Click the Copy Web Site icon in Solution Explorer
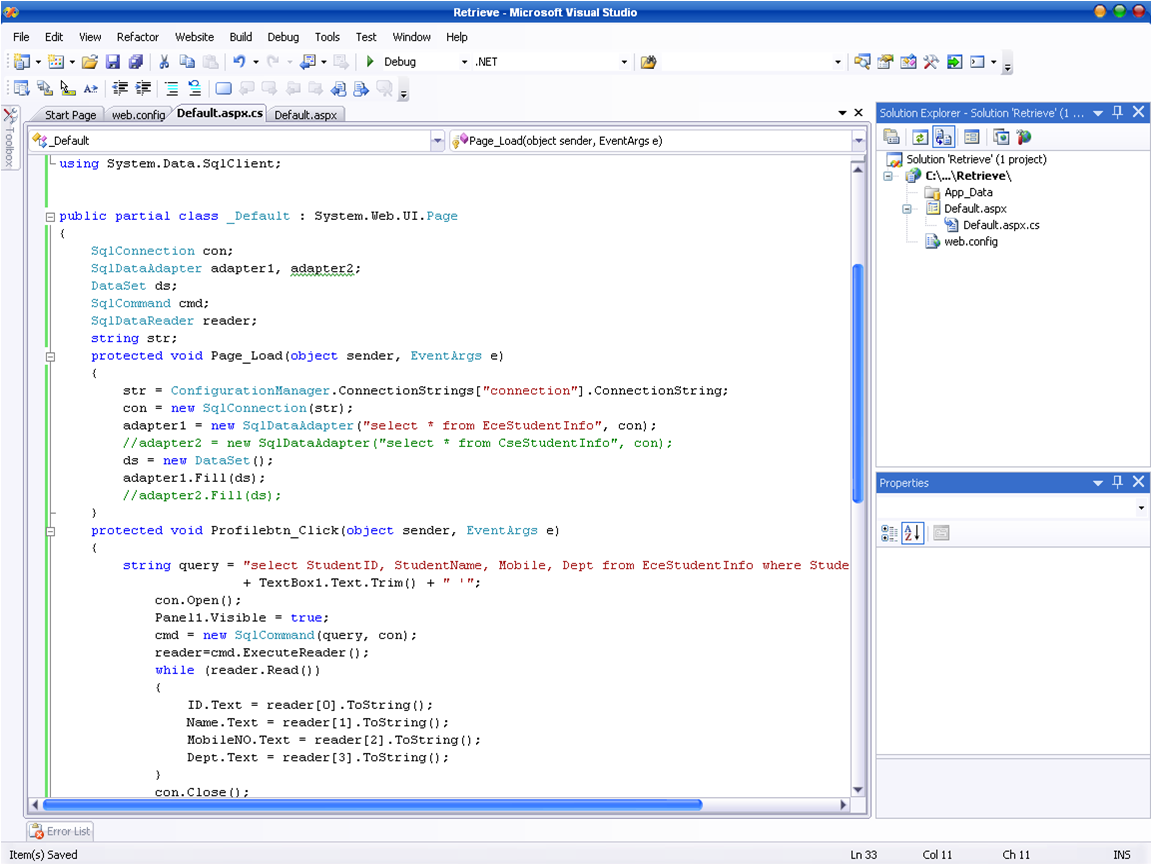This screenshot has height=865, width=1152. (1001, 137)
